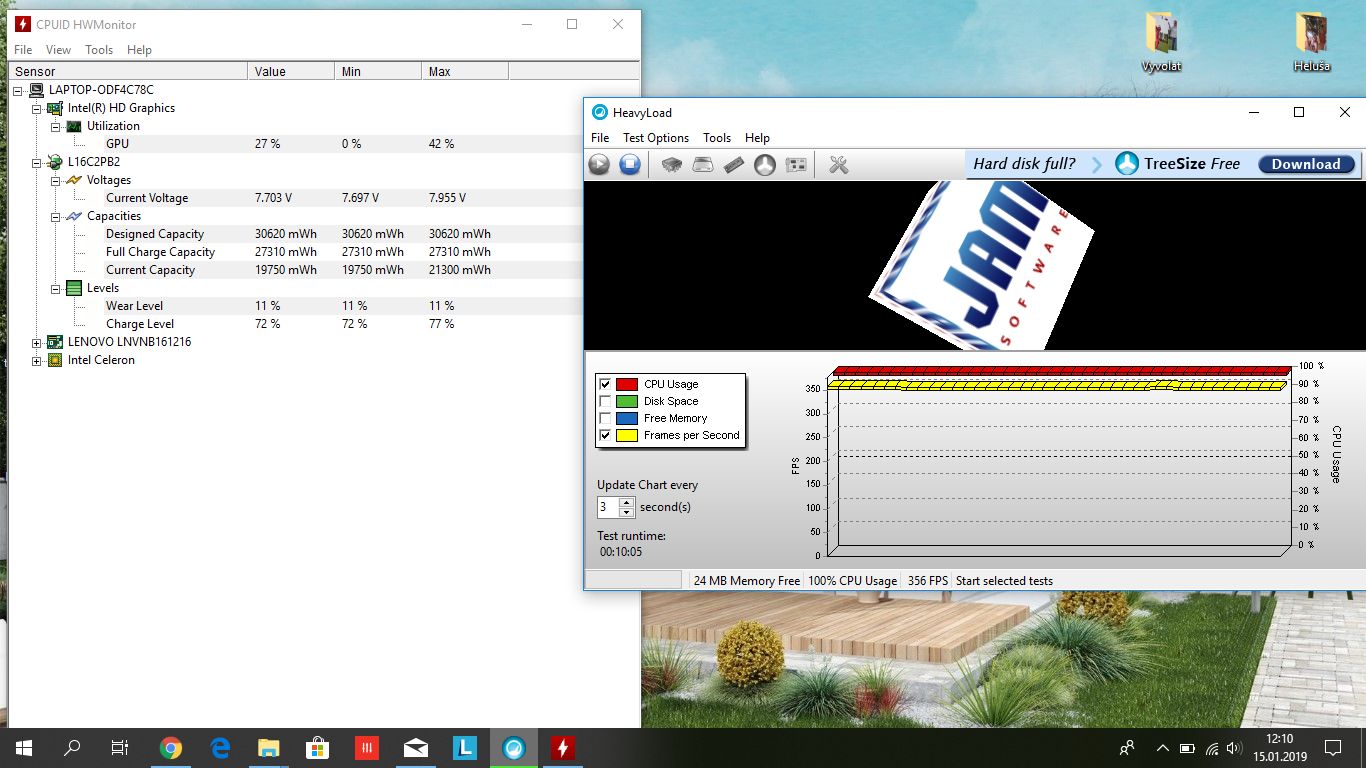1366x768 pixels.
Task: Click the update interval seconds field
Action: (608, 507)
